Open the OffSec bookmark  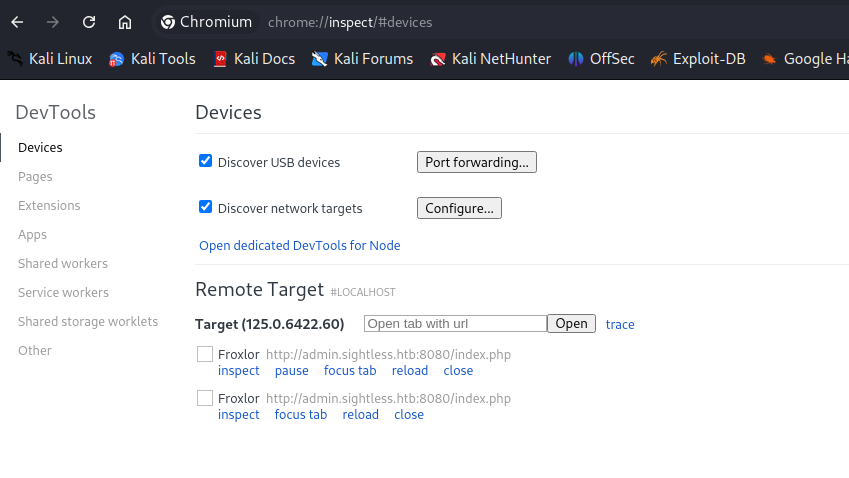click(602, 58)
